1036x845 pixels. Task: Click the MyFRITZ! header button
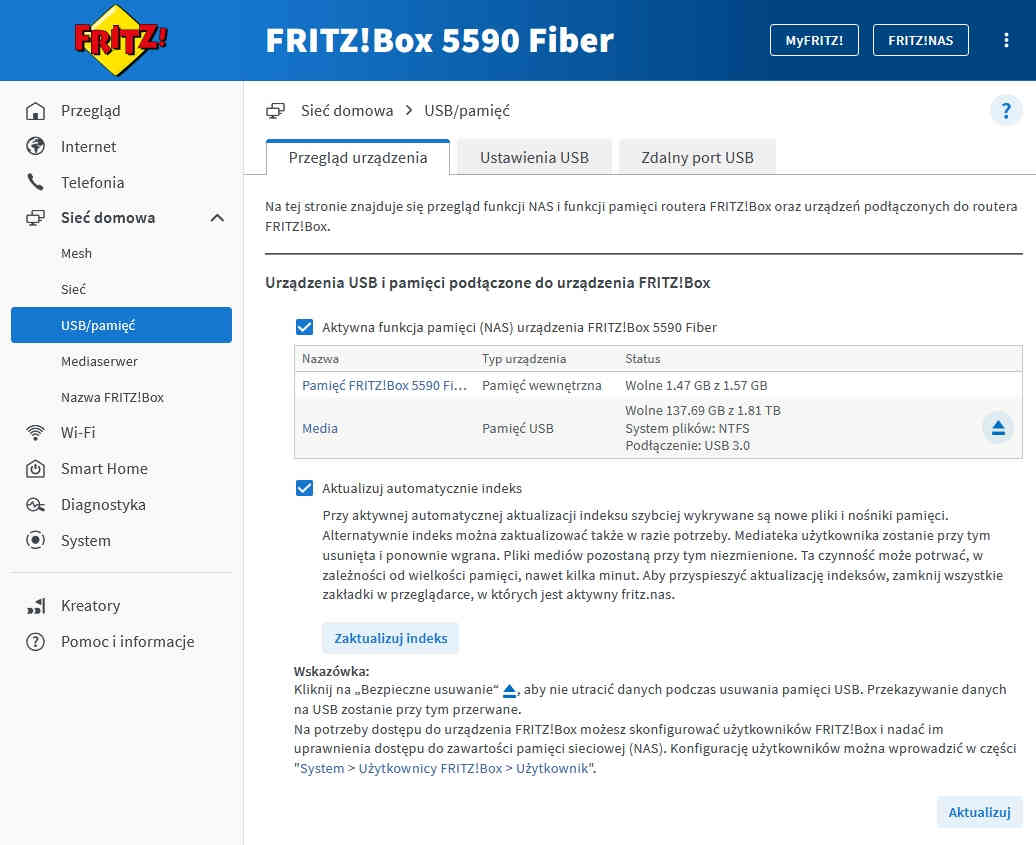coord(814,40)
